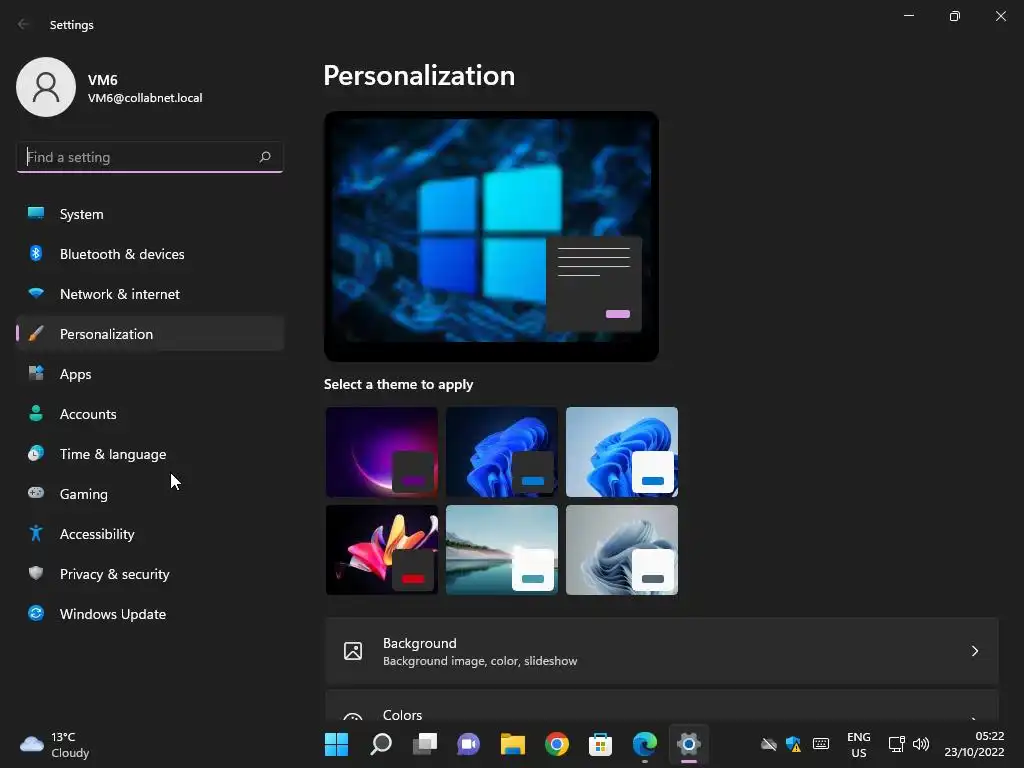Open the 13°C Cloudy weather widget
Image resolution: width=1024 pixels, height=768 pixels.
pyautogui.click(x=55, y=744)
